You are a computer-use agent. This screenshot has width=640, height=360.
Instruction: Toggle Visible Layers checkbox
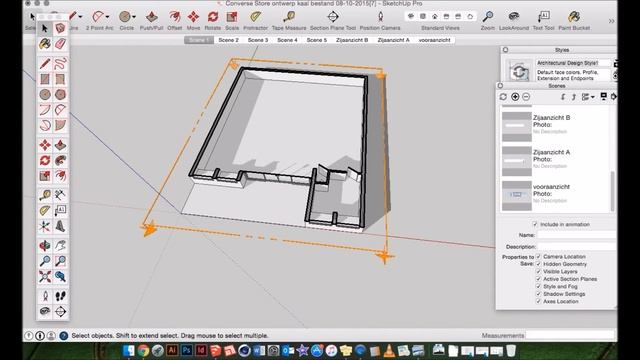[x=538, y=271]
